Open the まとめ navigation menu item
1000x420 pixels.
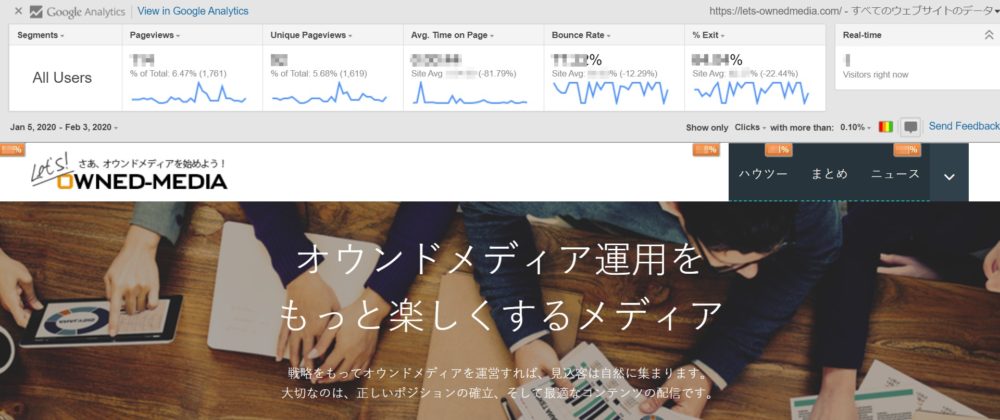829,174
